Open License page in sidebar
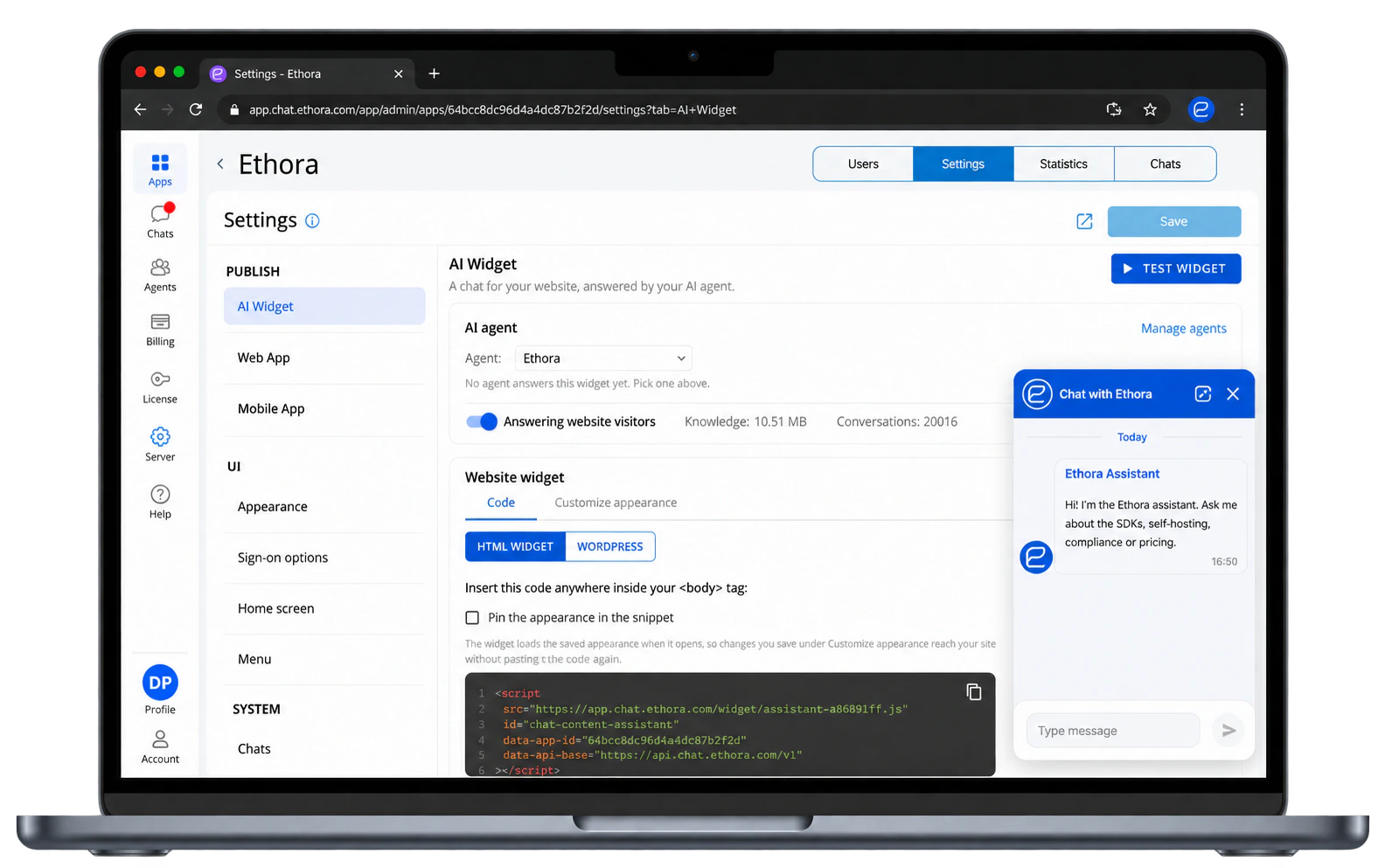1385x868 pixels. [x=160, y=387]
